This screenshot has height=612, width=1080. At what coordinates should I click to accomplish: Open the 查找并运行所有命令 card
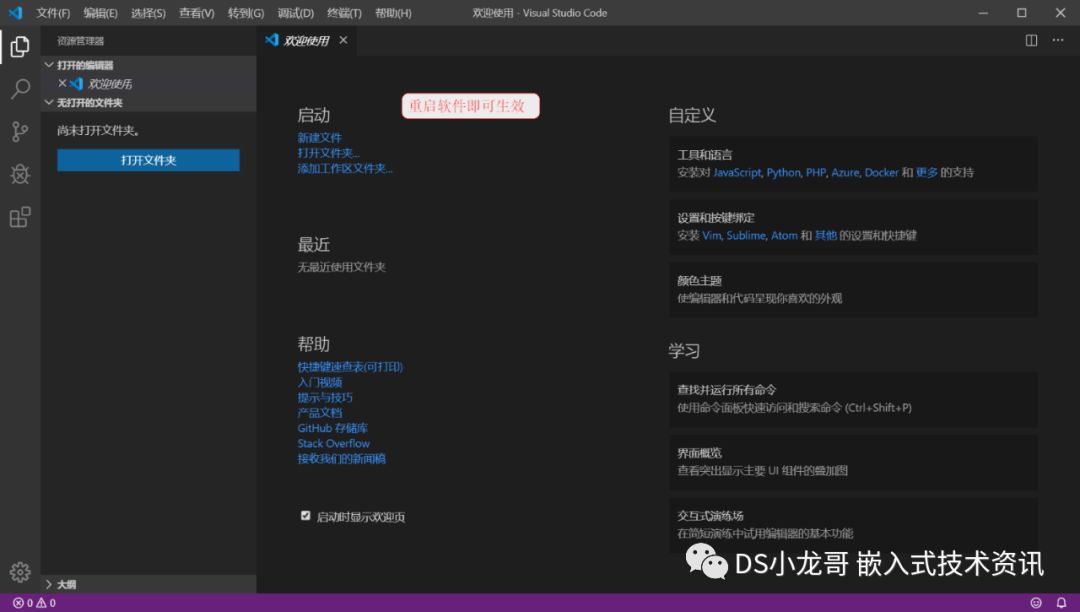point(853,399)
